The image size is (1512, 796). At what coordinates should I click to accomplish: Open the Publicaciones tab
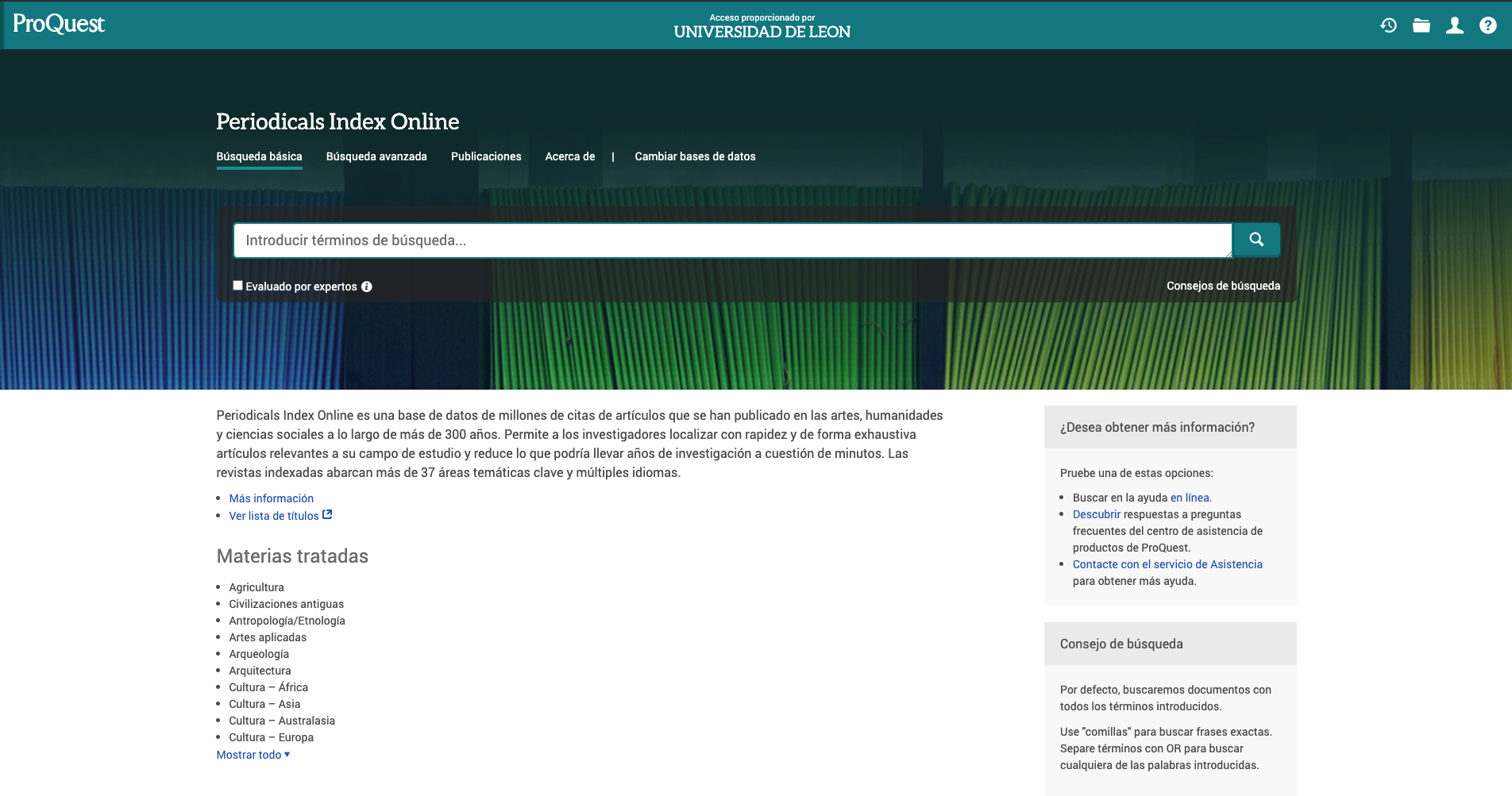[486, 156]
